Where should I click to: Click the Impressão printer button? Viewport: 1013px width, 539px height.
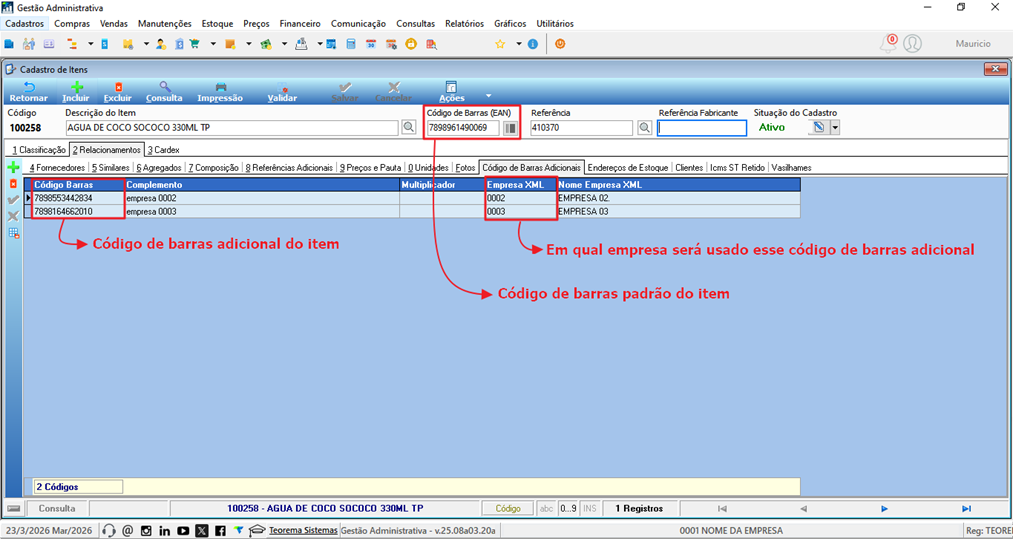[x=220, y=92]
